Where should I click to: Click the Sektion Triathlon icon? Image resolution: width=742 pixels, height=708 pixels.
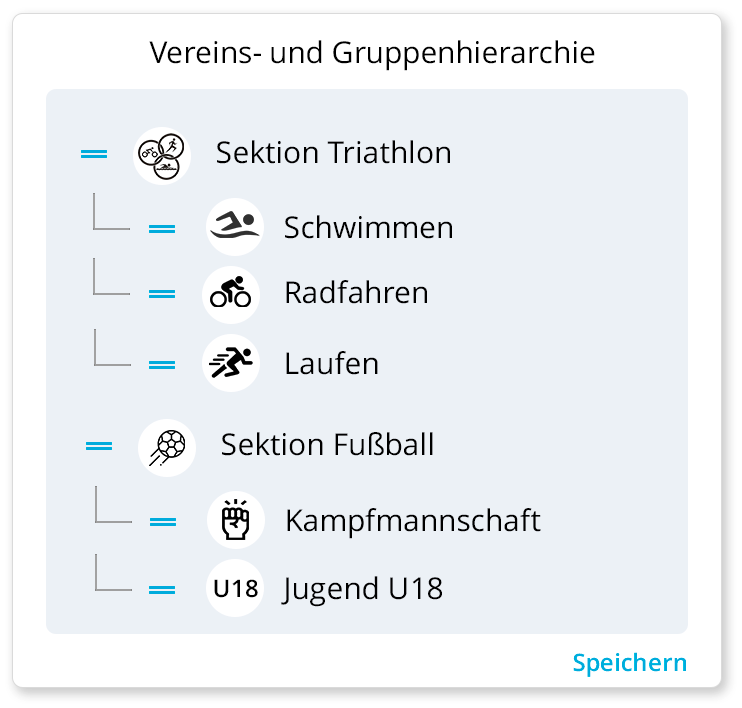tap(162, 154)
